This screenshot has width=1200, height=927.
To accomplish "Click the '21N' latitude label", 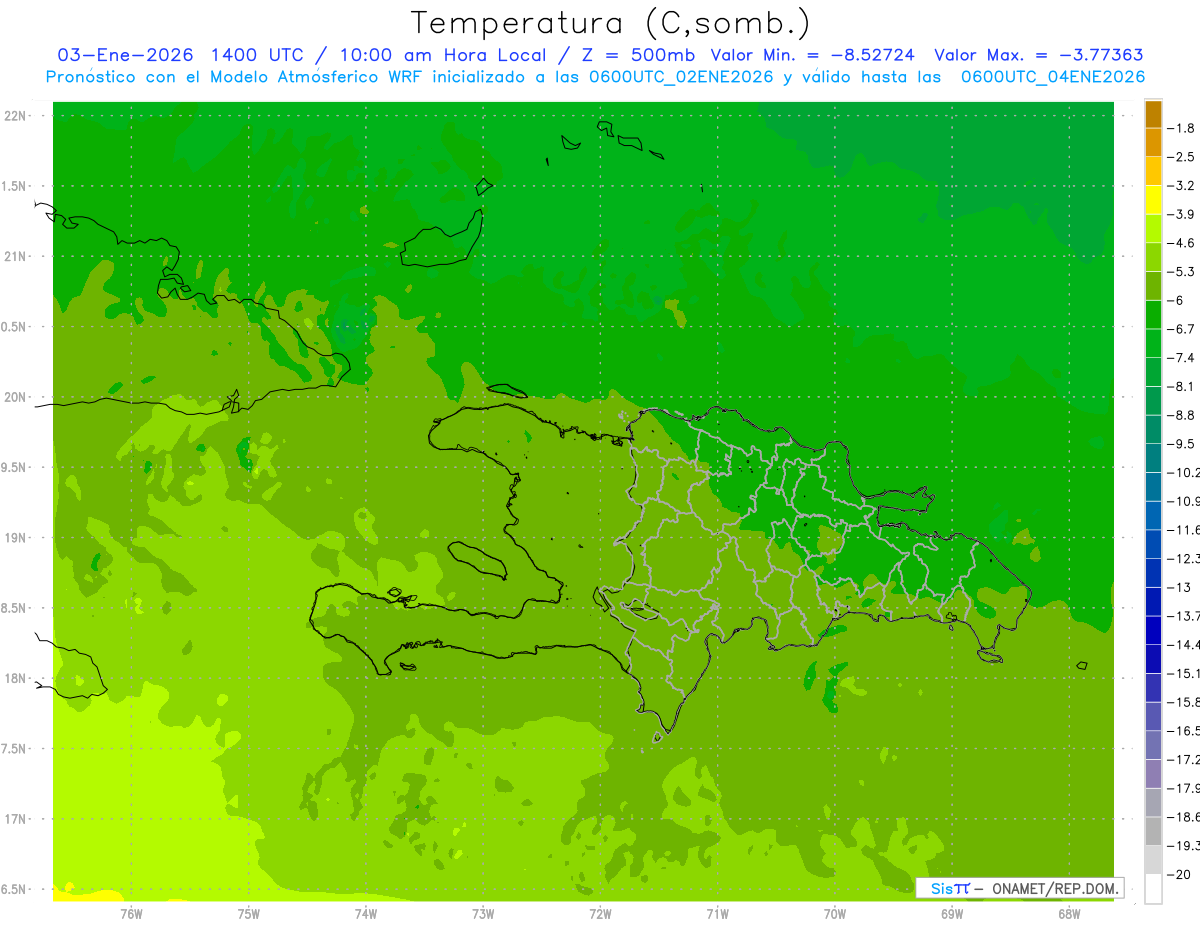I will coord(15,257).
